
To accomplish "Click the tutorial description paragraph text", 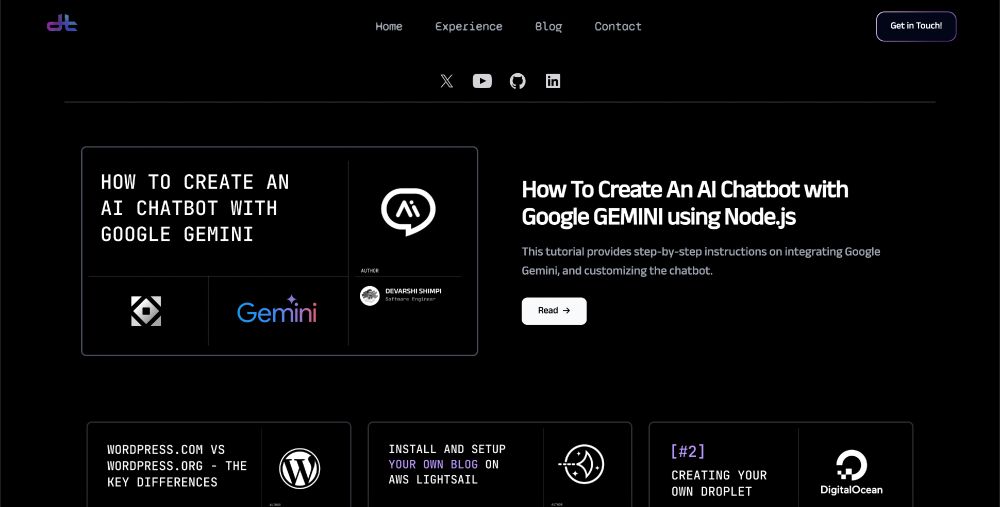I will 701,261.
